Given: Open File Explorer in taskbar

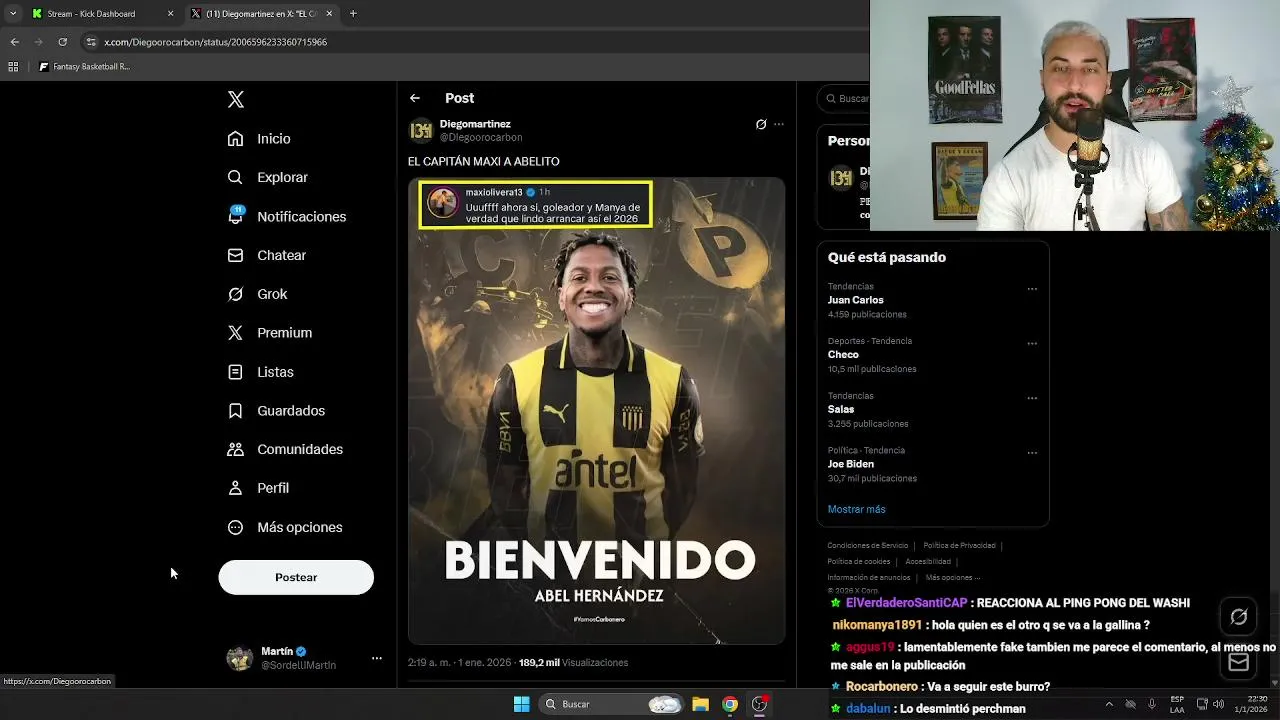Looking at the screenshot, I should coord(700,704).
